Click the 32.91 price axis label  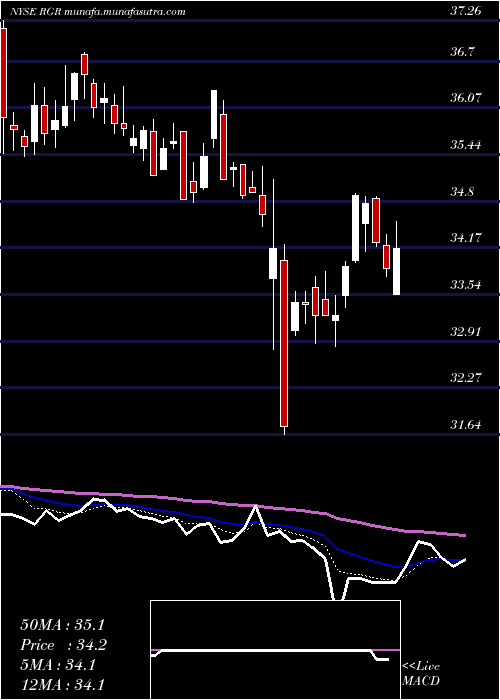coord(466,332)
